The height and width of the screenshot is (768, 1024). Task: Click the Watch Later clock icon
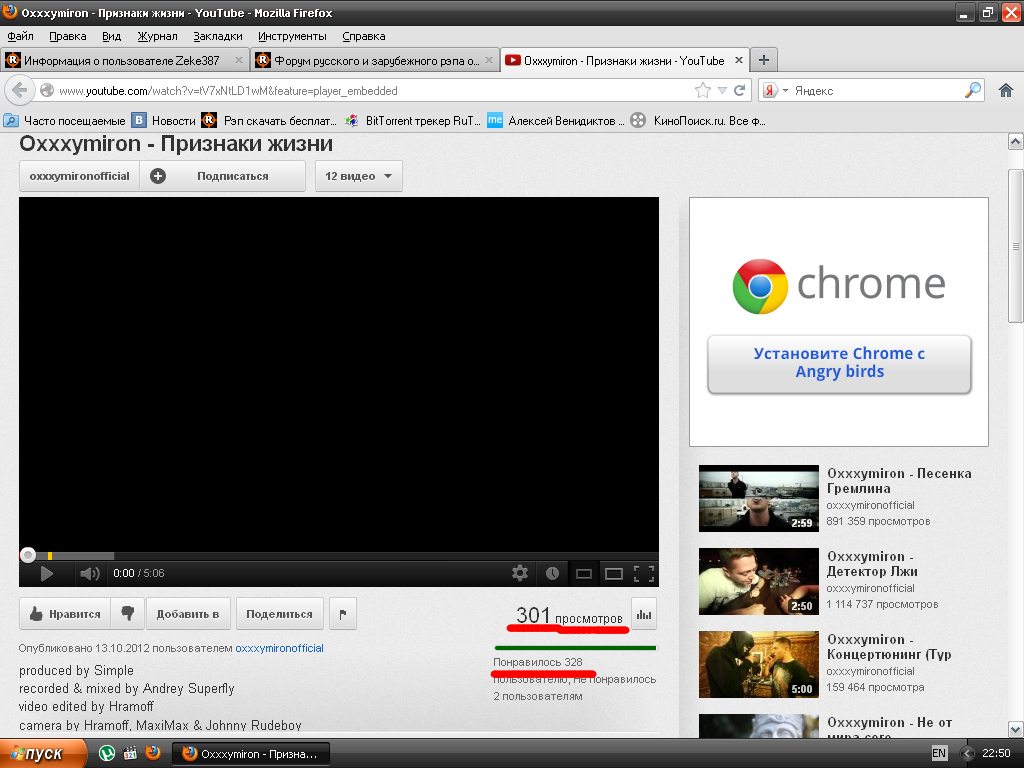click(x=552, y=573)
